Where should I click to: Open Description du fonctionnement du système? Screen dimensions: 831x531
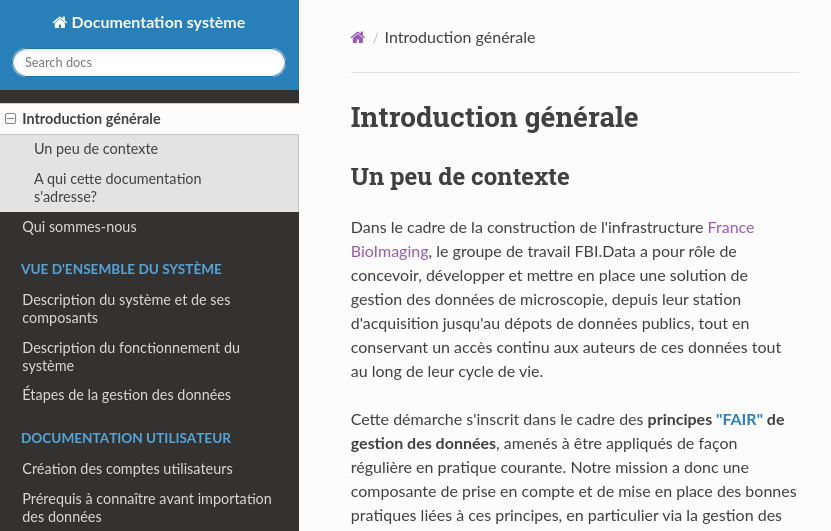click(x=131, y=357)
